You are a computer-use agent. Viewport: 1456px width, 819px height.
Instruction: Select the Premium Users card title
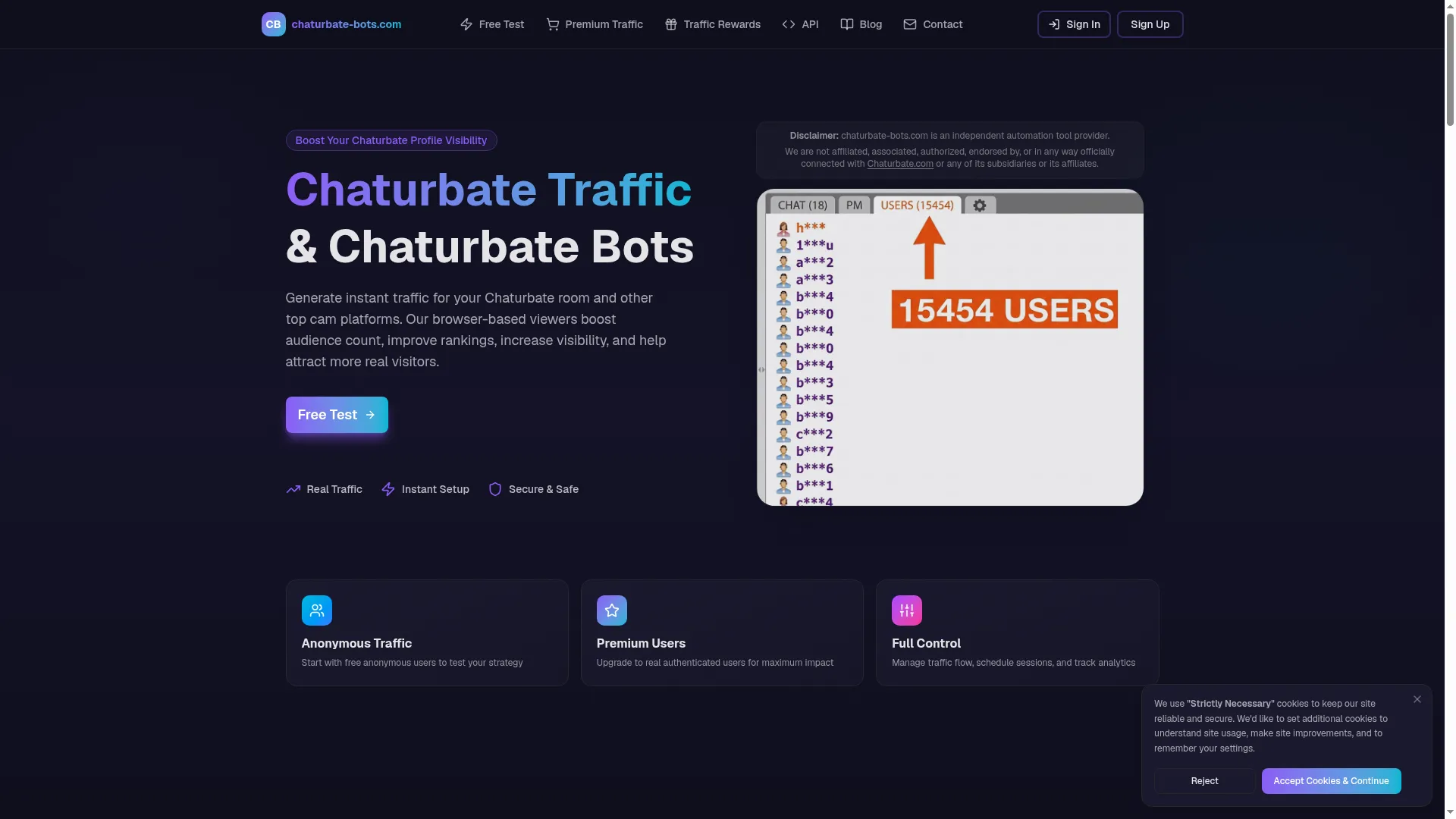coord(641,643)
